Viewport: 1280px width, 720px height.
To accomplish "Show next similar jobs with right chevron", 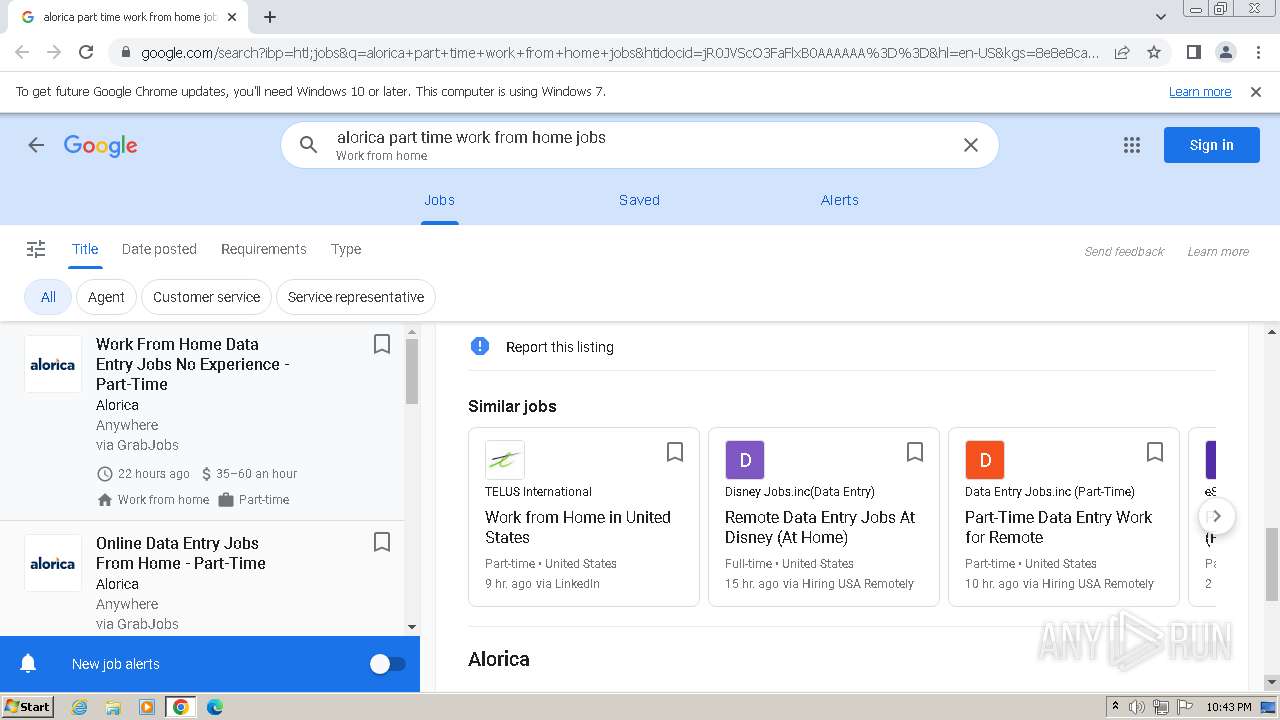I will pyautogui.click(x=1217, y=517).
